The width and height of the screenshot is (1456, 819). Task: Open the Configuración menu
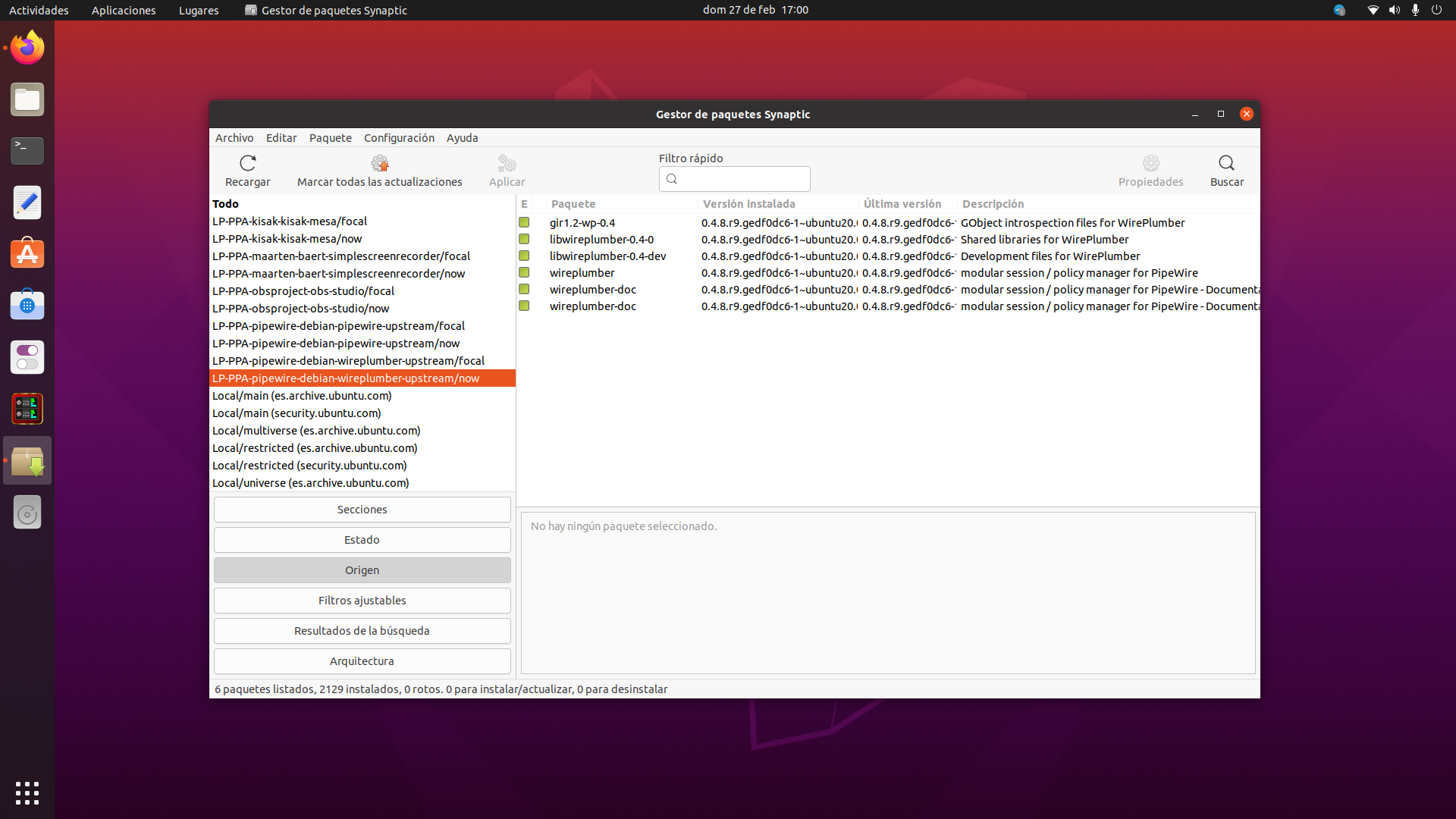pyautogui.click(x=399, y=138)
